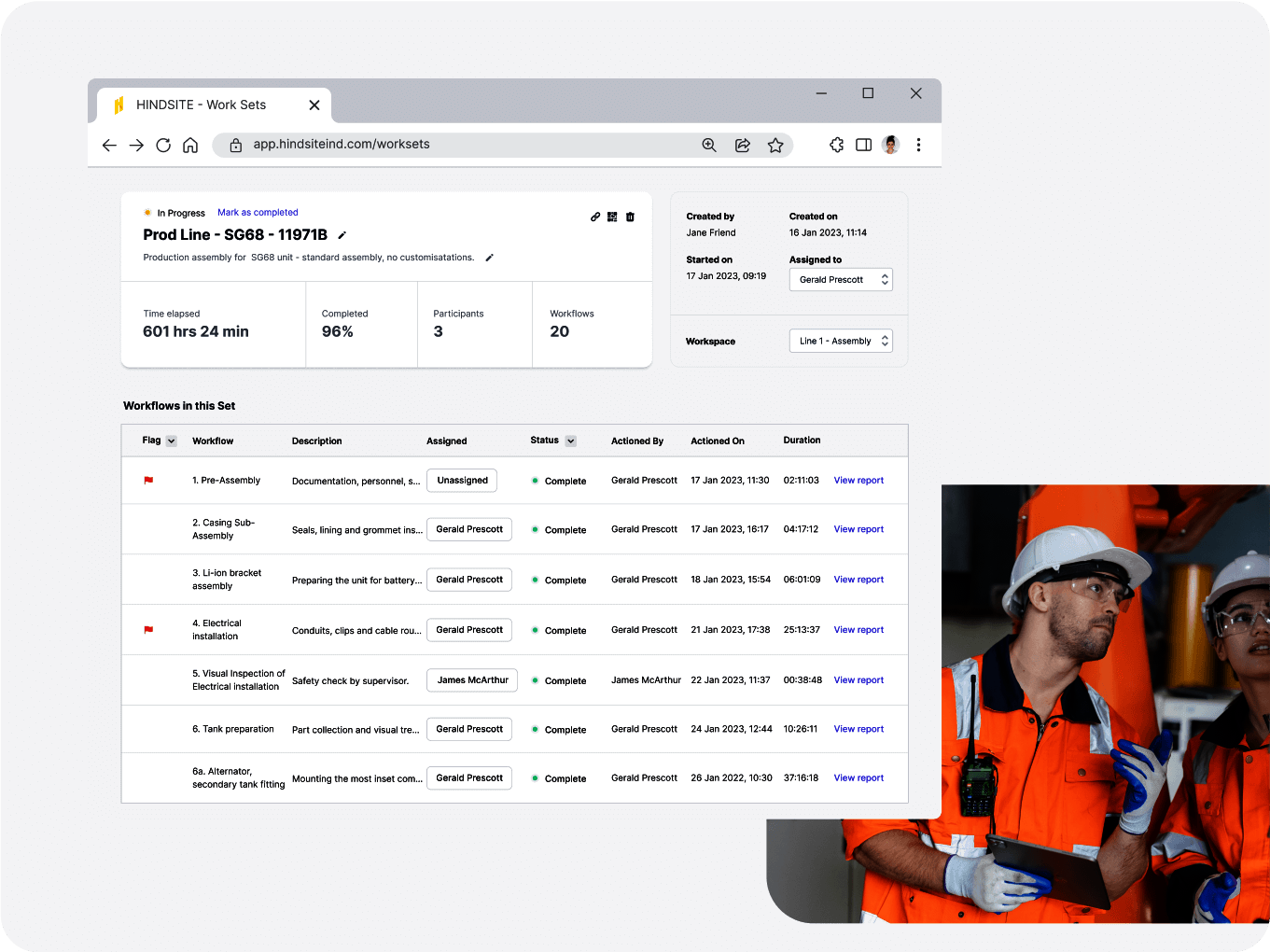Toggle flag on Electrical installation row
The height and width of the screenshot is (952, 1270).
tap(148, 630)
